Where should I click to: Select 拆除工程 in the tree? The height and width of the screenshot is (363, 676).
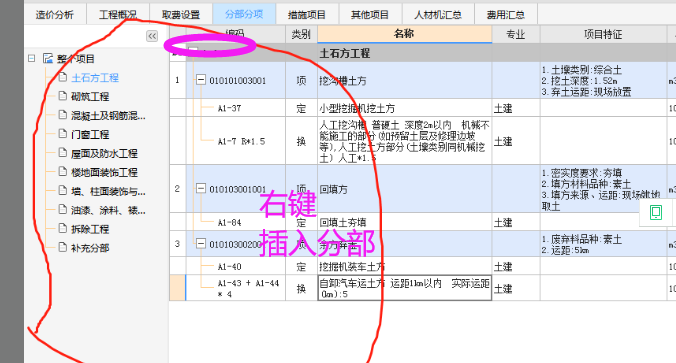tap(90, 229)
